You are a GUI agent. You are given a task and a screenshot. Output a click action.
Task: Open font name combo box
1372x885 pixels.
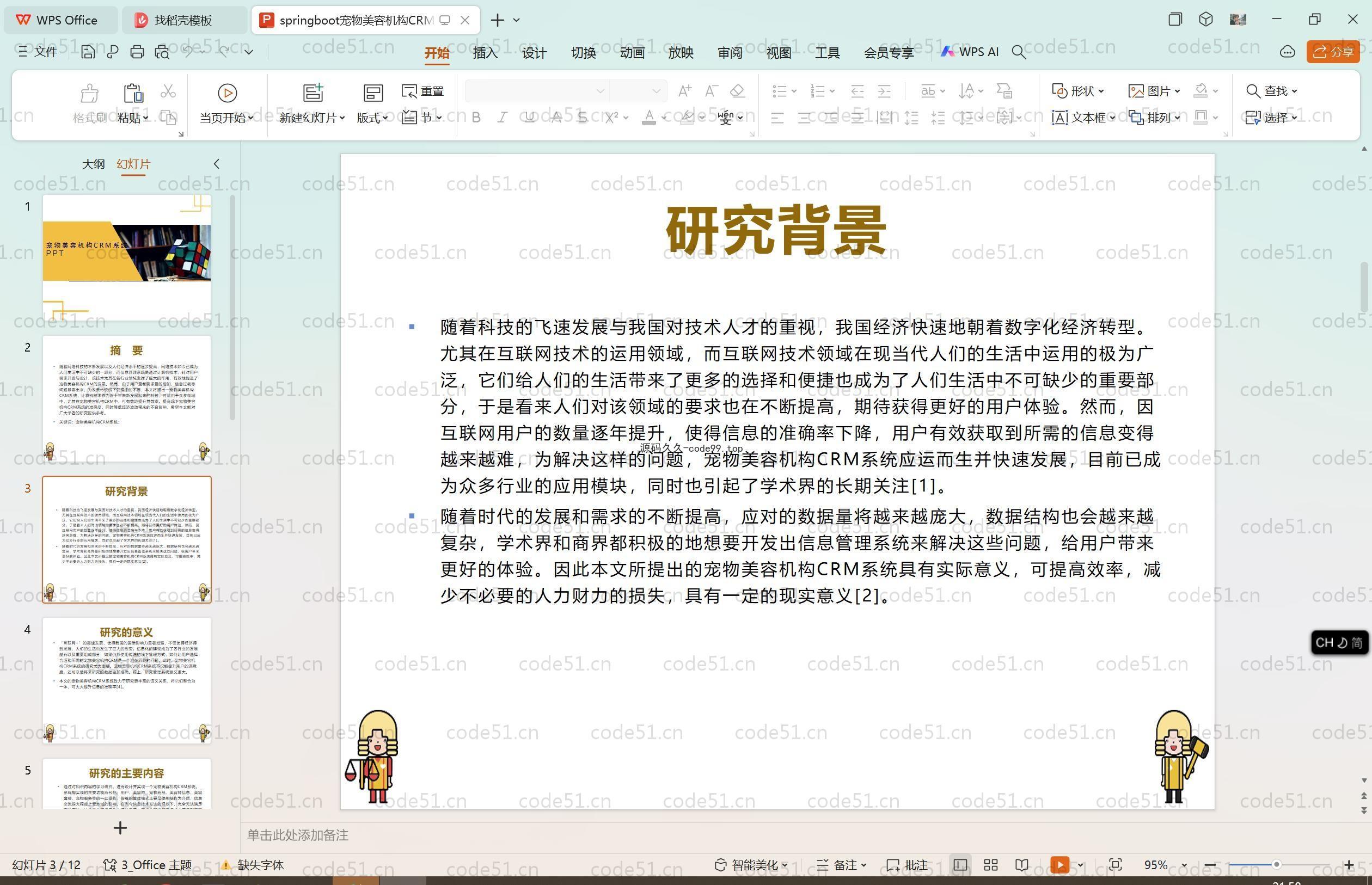pyautogui.click(x=536, y=91)
